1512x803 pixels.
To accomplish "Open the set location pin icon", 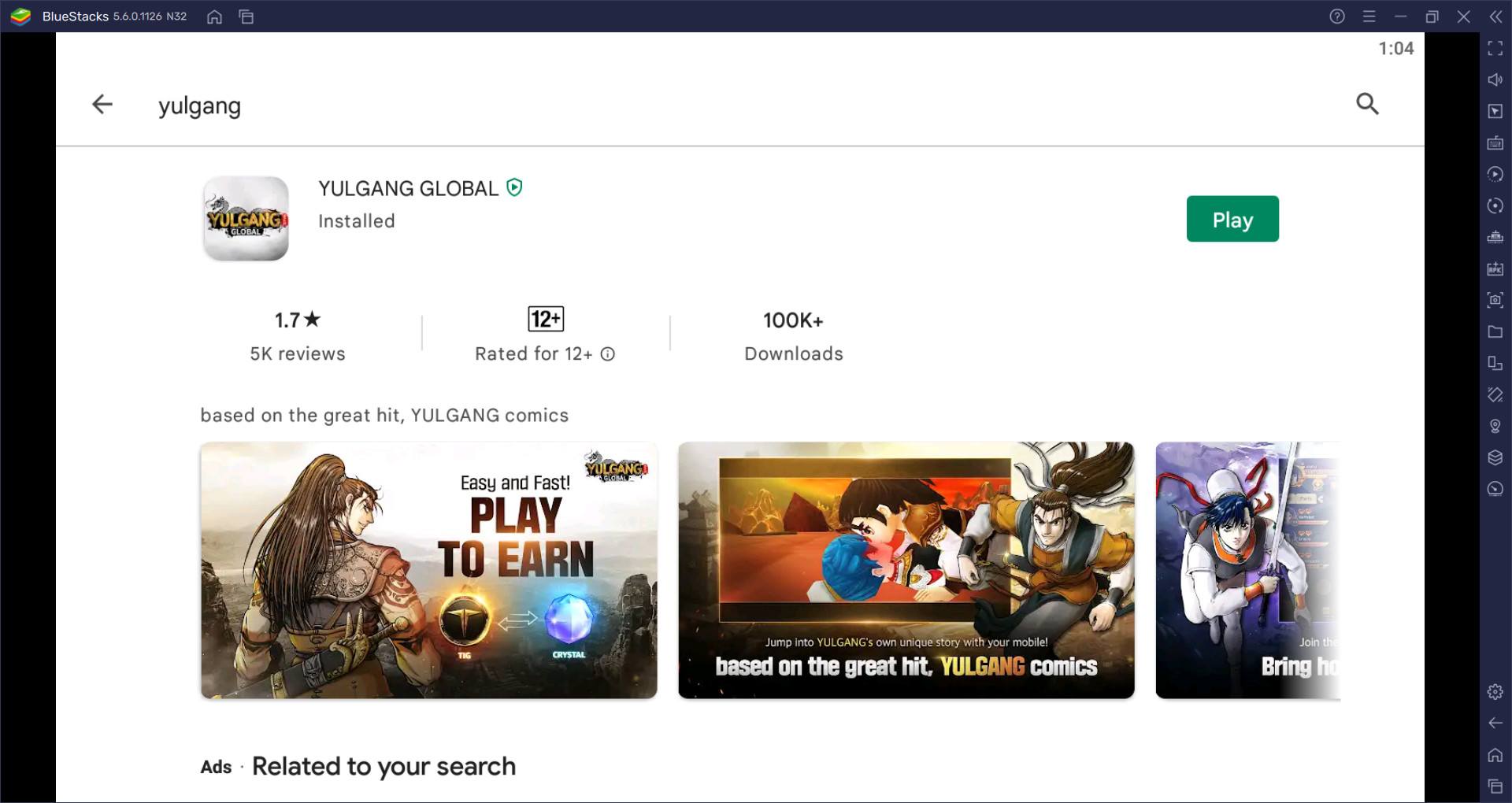I will click(x=1495, y=426).
